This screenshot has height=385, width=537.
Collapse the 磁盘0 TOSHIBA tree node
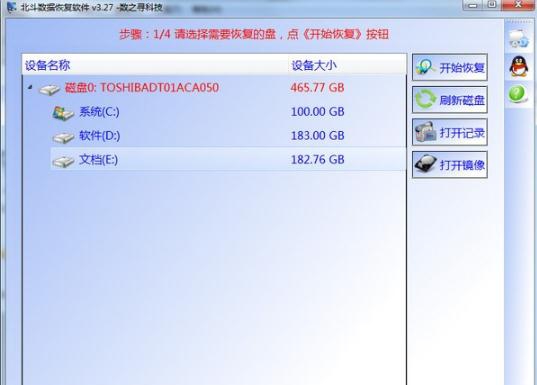pos(30,87)
